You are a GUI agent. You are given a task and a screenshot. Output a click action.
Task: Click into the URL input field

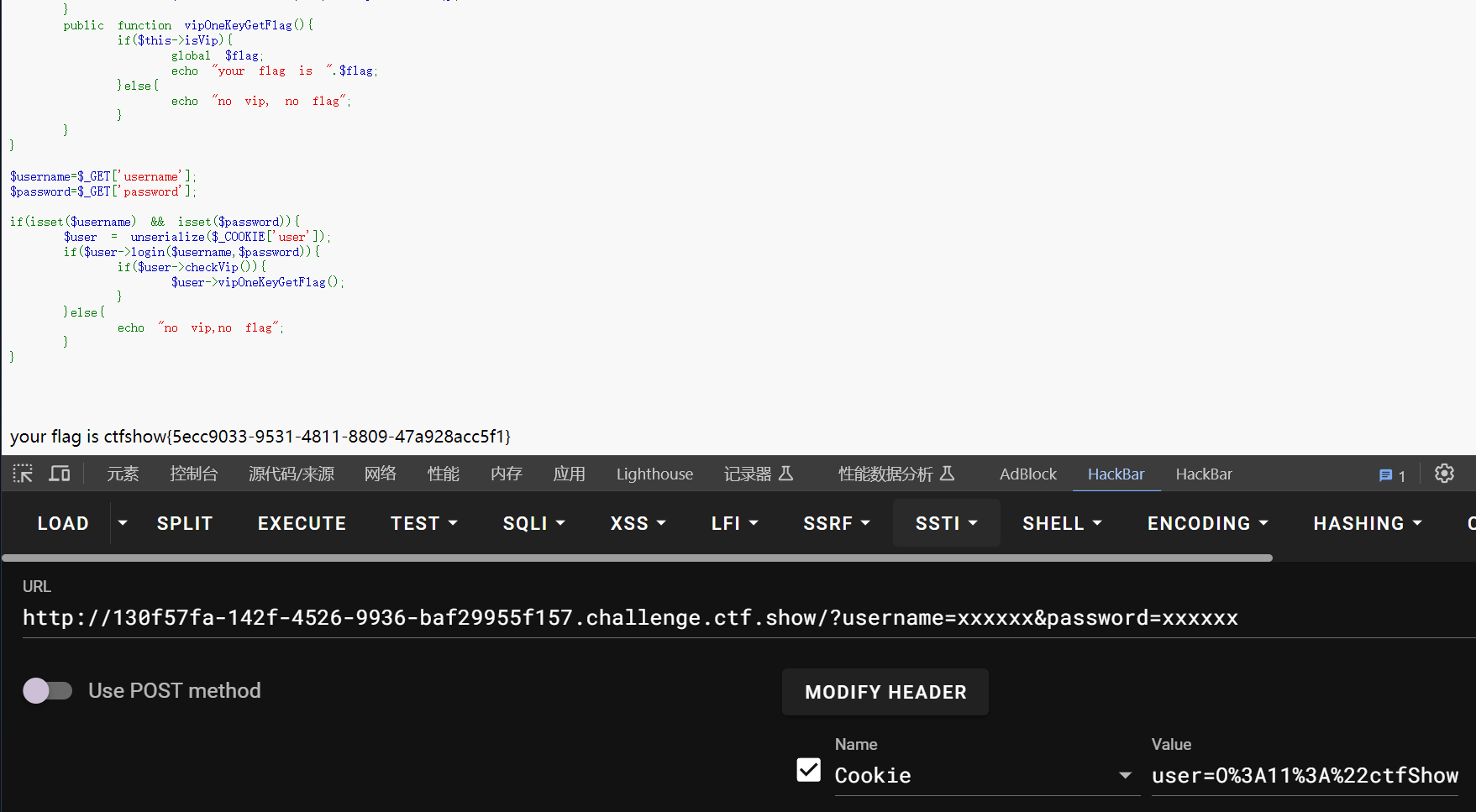point(630,618)
